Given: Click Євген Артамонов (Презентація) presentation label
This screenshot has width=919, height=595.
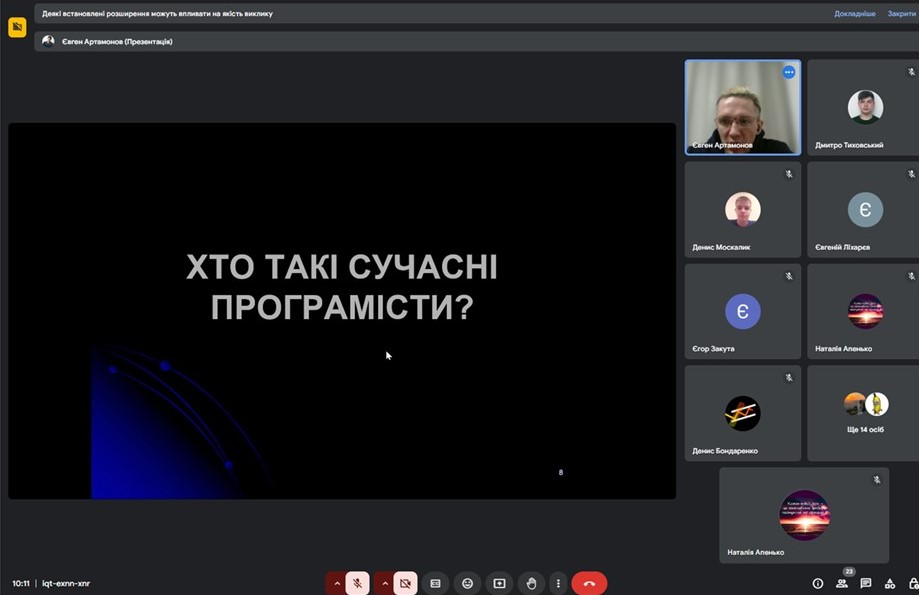Looking at the screenshot, I should pos(117,42).
